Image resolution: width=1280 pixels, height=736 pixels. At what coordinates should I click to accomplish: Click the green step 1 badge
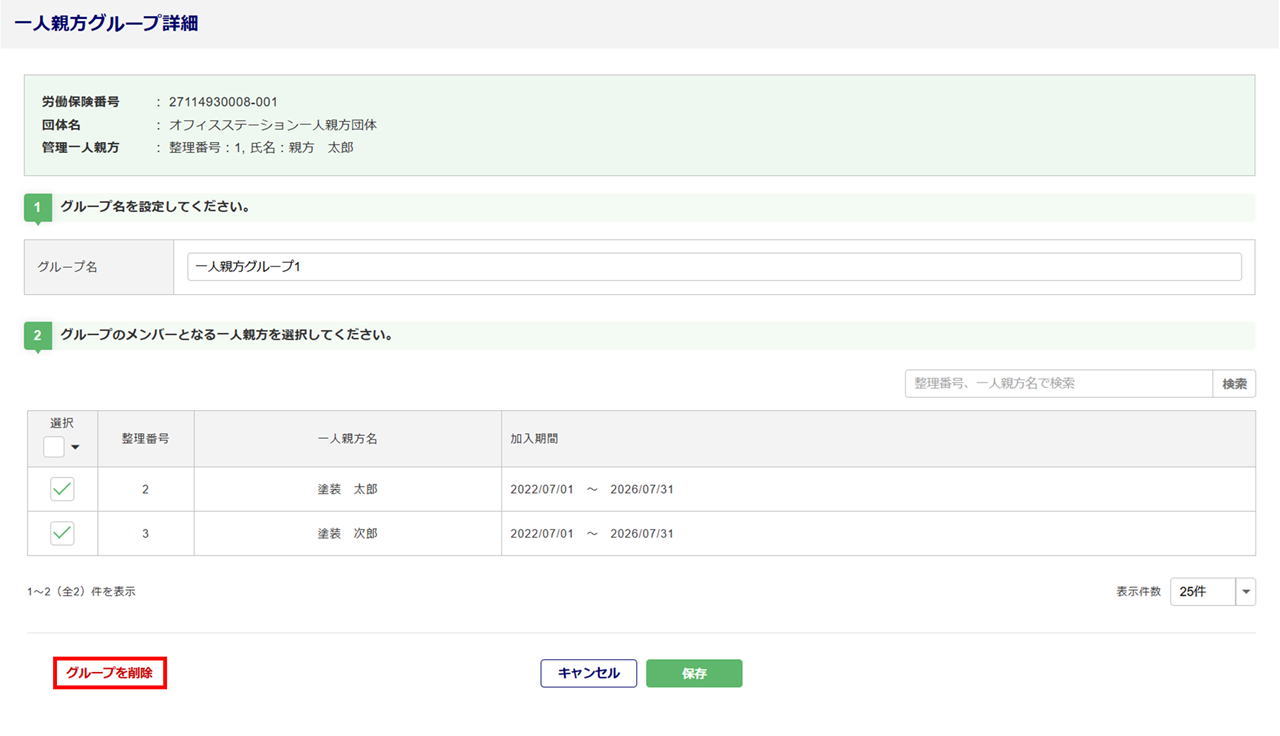pyautogui.click(x=38, y=208)
